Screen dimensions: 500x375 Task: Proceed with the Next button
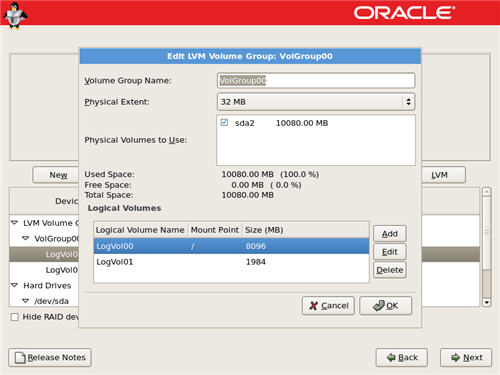click(x=466, y=357)
